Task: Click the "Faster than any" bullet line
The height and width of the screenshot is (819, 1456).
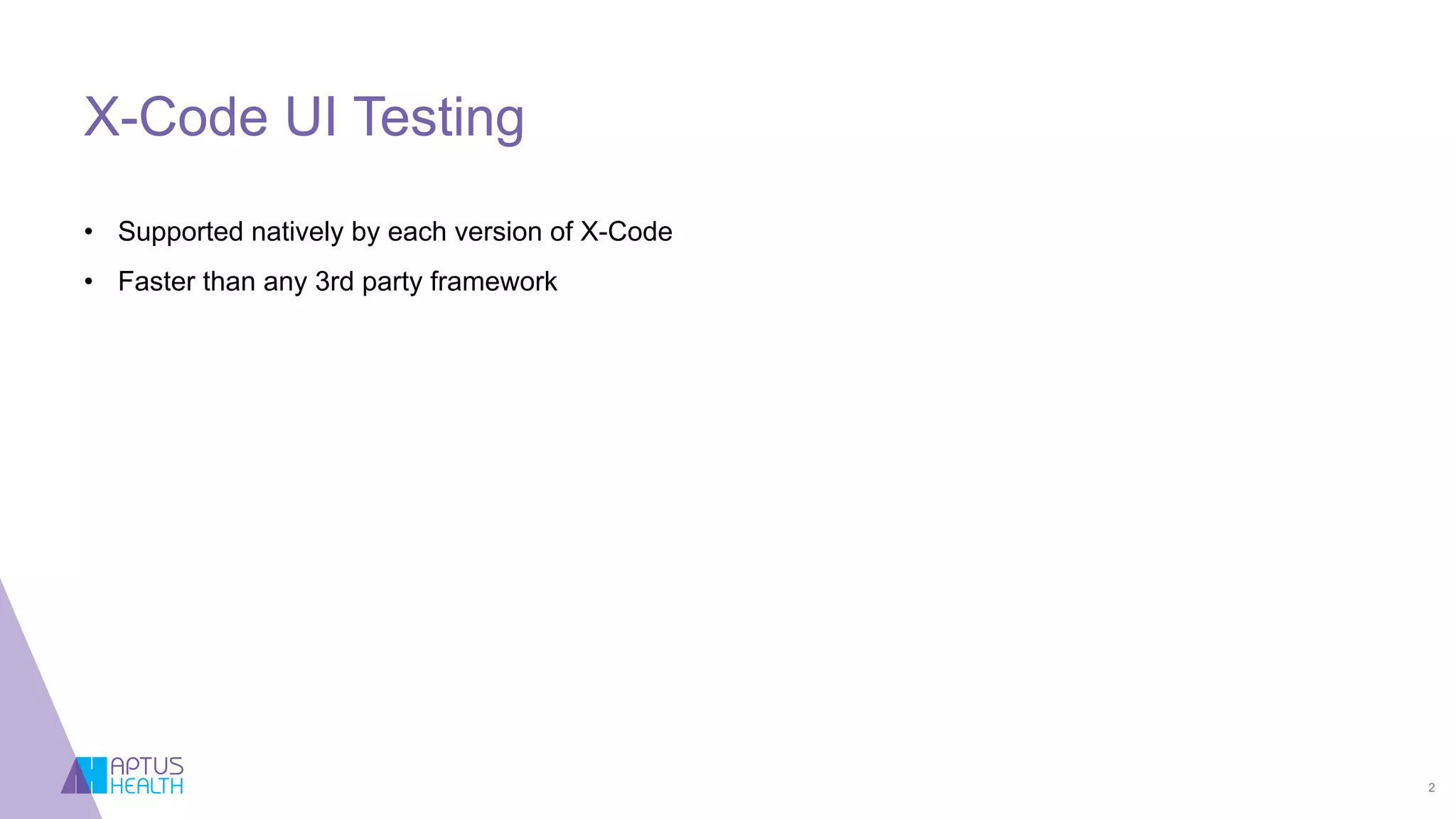Action: point(337,282)
